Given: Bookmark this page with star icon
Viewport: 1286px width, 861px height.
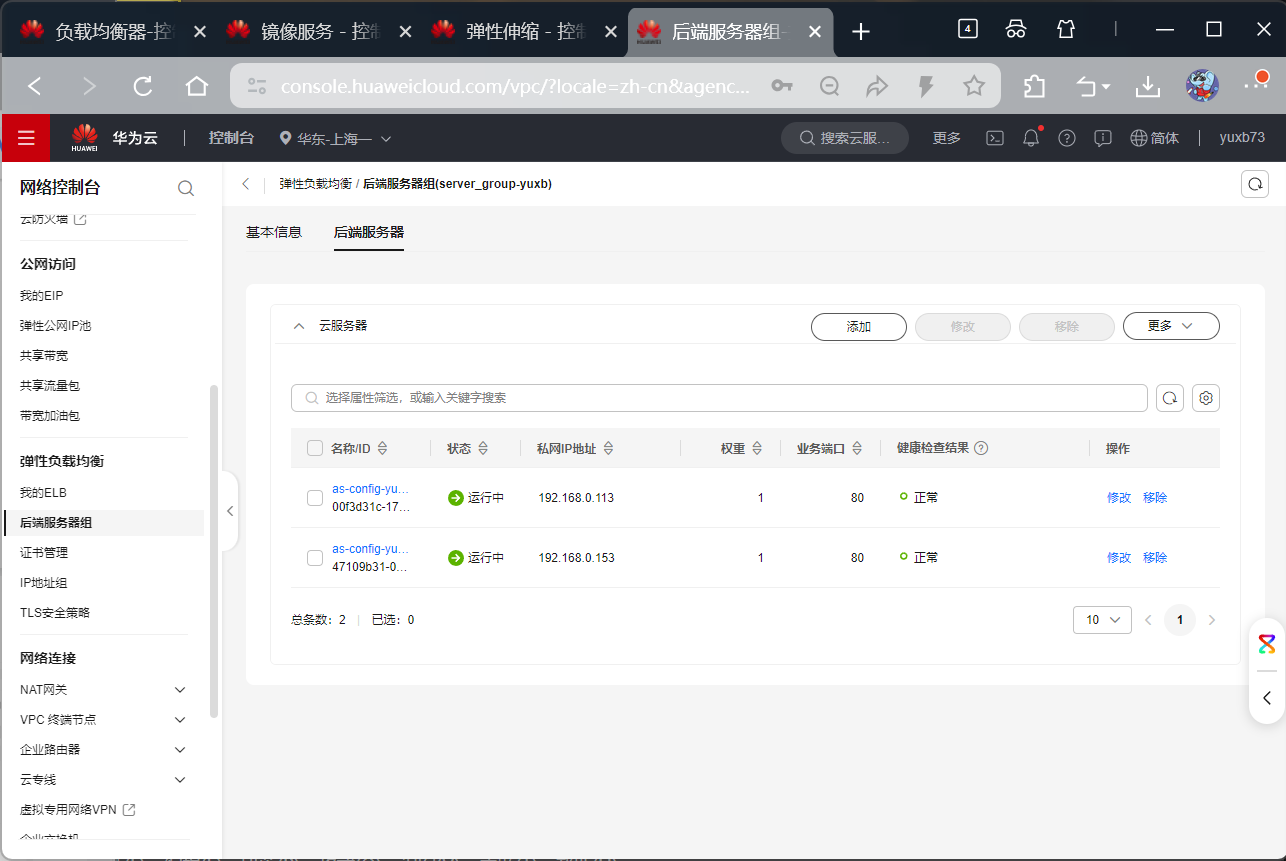Looking at the screenshot, I should tap(974, 86).
